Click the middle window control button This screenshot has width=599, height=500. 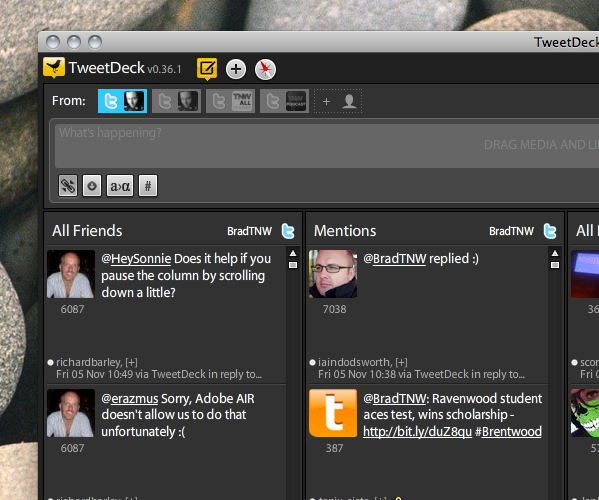[x=74, y=42]
